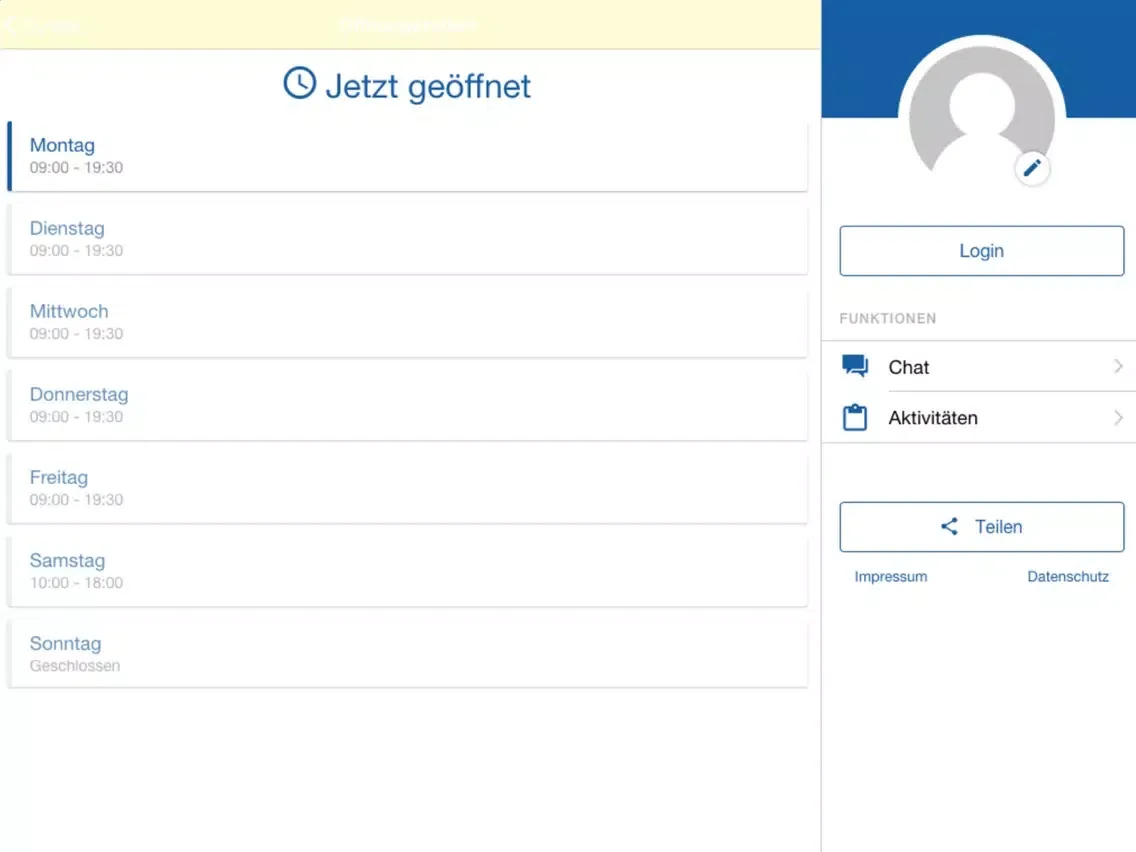This screenshot has height=852, width=1136.
Task: Click the clock icon beside Jetzt geöffnet
Action: click(x=300, y=84)
